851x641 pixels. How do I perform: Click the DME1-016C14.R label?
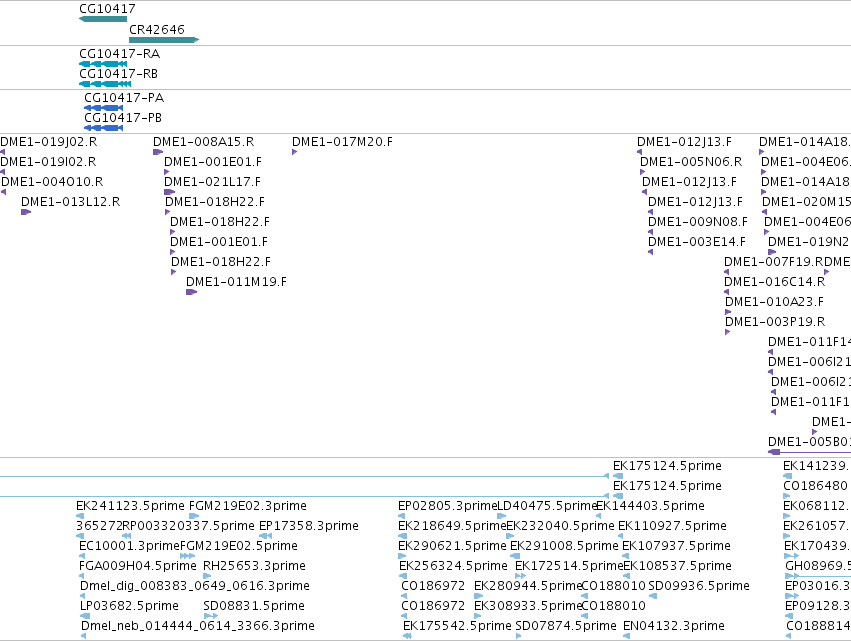point(774,283)
